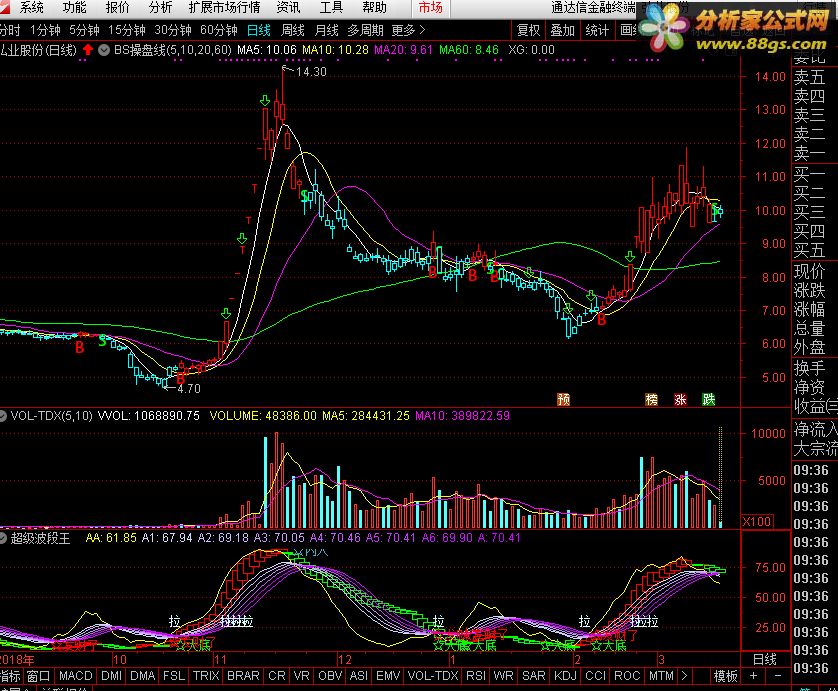Click the red app logo in the menu bar
The height and width of the screenshot is (691, 838).
pyautogui.click(x=4, y=7)
